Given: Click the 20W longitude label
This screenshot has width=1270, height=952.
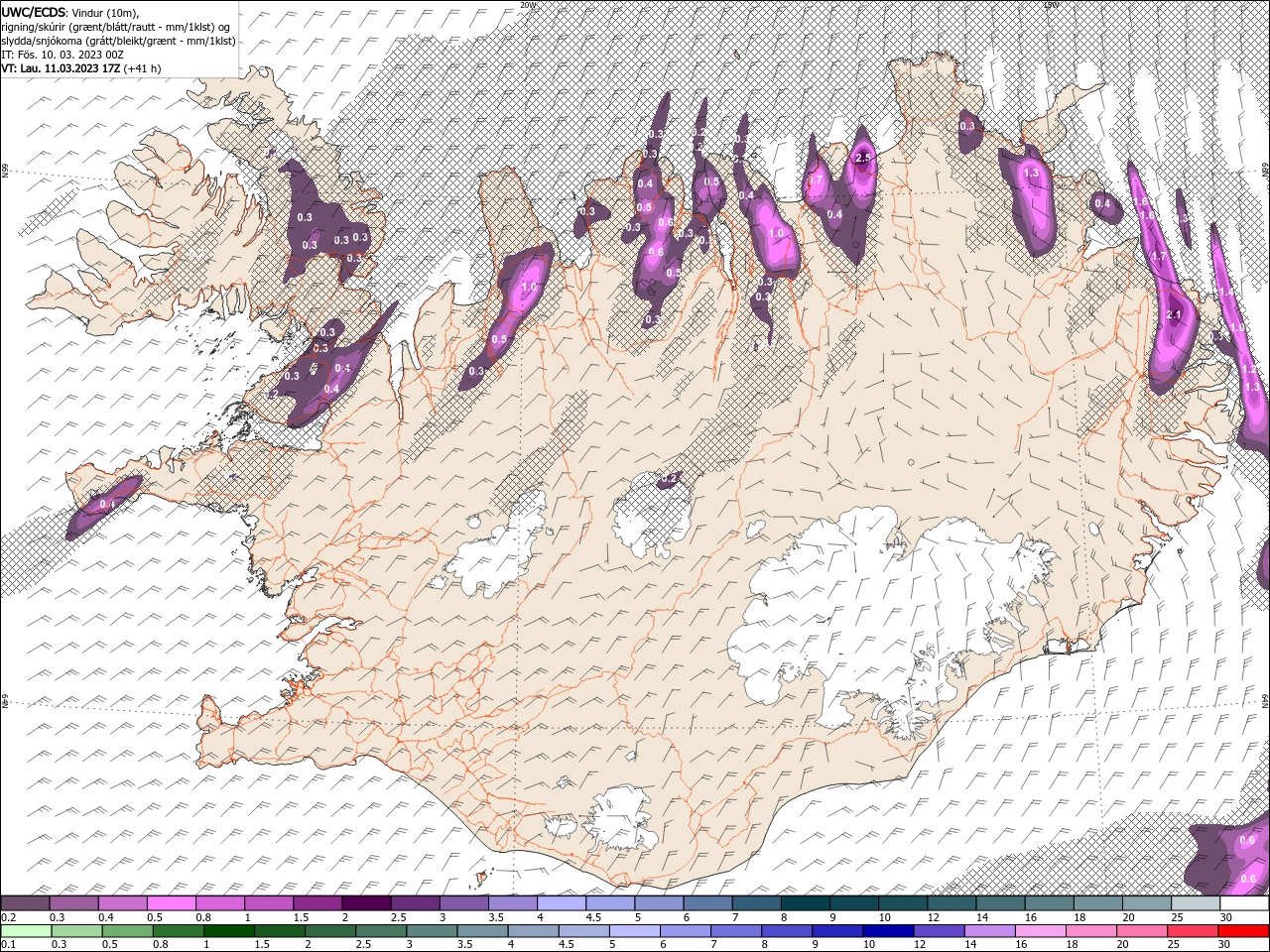Looking at the screenshot, I should 528,5.
